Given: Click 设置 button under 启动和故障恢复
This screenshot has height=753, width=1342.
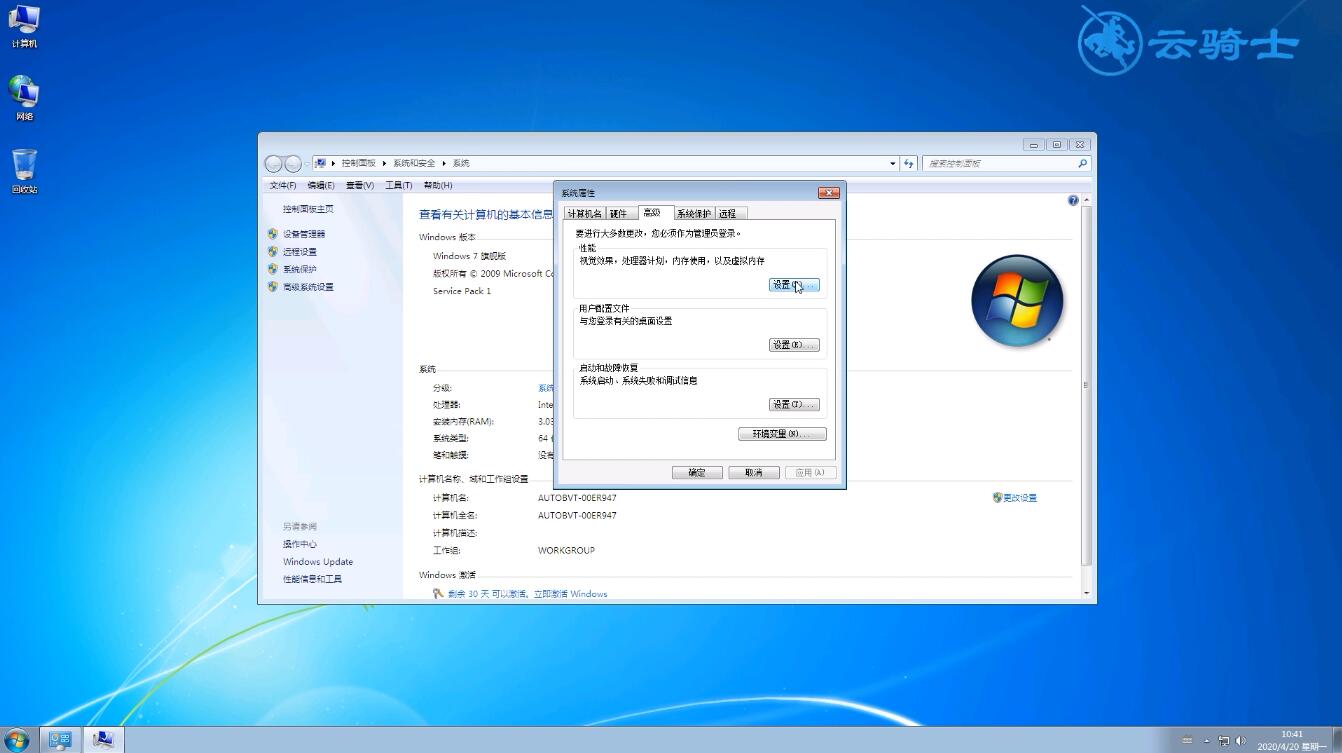Looking at the screenshot, I should tap(794, 405).
